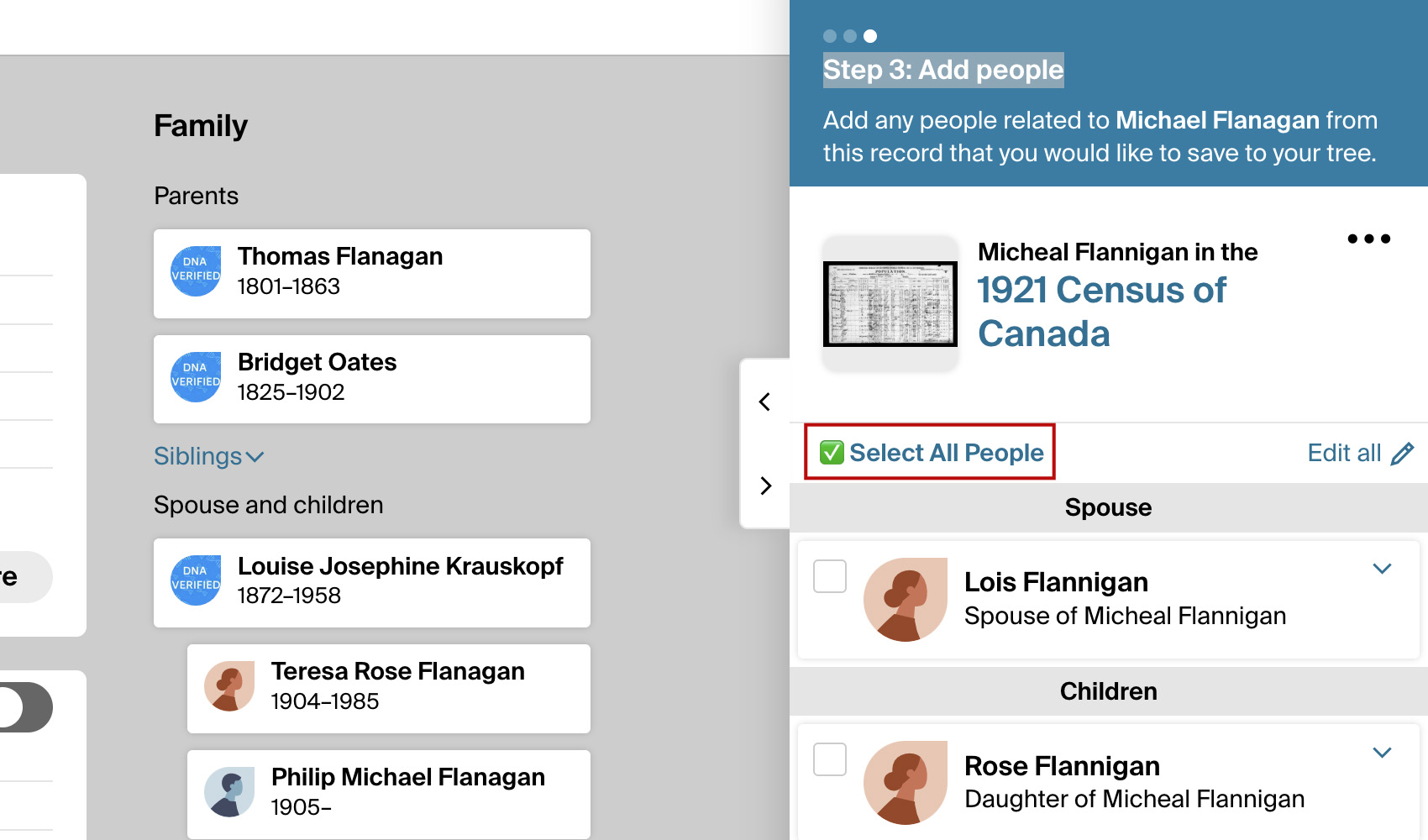
Task: Tick the checkbox for Rose Flannigan
Action: point(830,759)
